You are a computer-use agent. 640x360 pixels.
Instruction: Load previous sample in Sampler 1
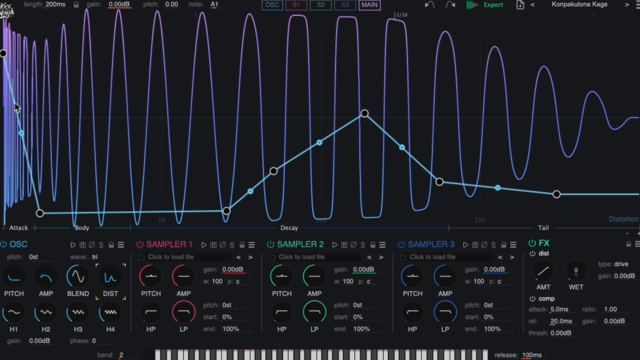(x=238, y=257)
